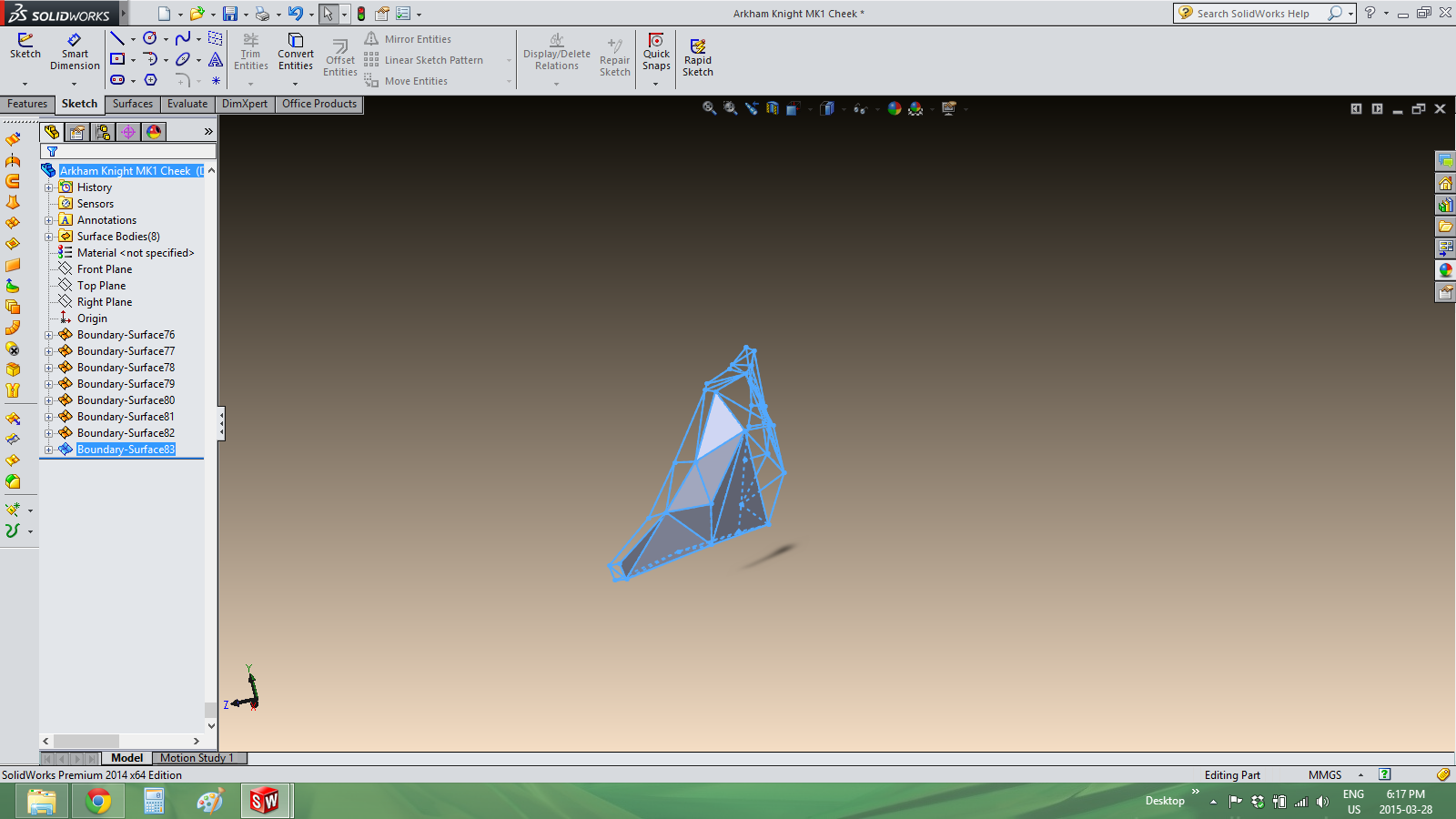
Task: Select Material <not specified> item
Action: click(135, 253)
